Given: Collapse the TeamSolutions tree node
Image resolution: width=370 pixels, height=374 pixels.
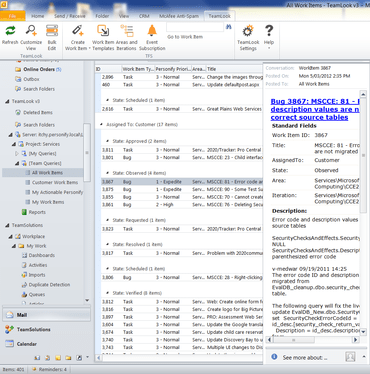Looking at the screenshot, I should pyautogui.click(x=7, y=226).
